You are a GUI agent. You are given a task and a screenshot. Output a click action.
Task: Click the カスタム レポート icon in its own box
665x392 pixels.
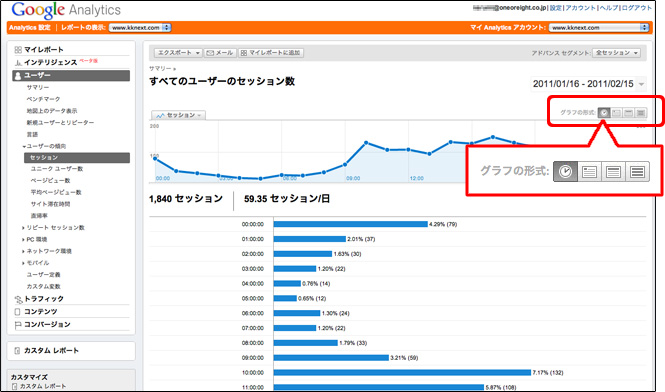click(x=17, y=351)
